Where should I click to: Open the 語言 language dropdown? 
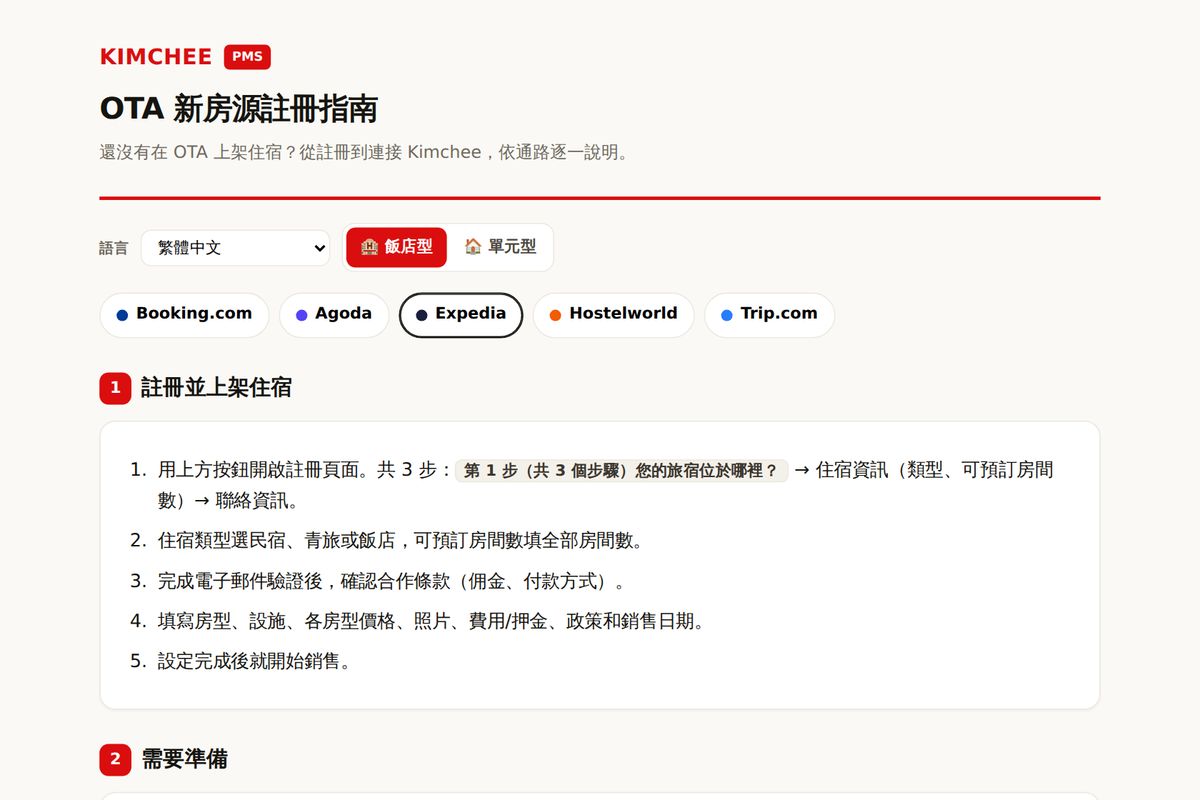pos(235,248)
